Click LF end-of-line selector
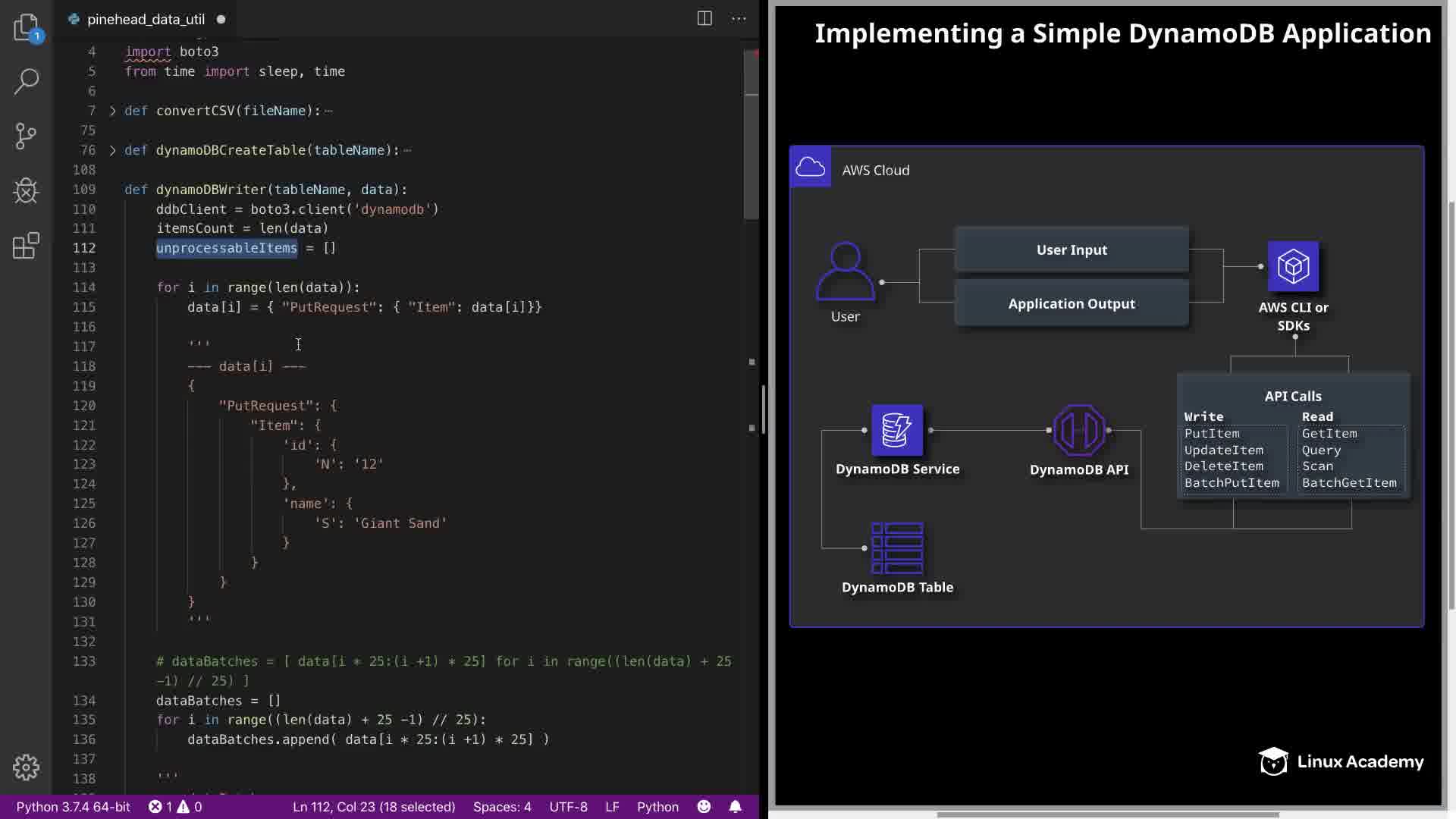 click(612, 807)
